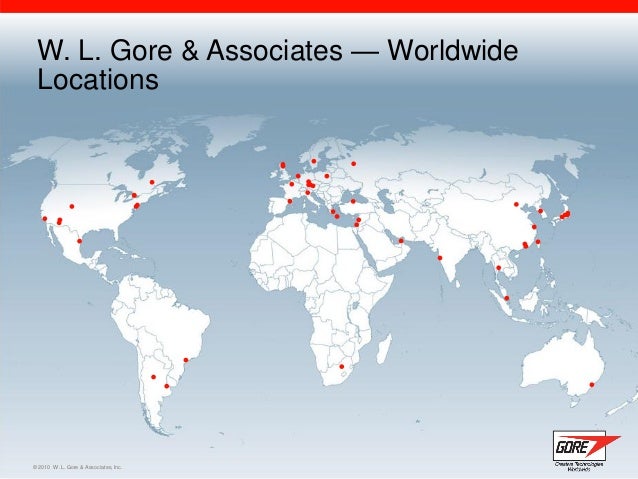Select the red dot on Taiwan
Image resolution: width=638 pixels, height=479 pixels.
tap(538, 242)
